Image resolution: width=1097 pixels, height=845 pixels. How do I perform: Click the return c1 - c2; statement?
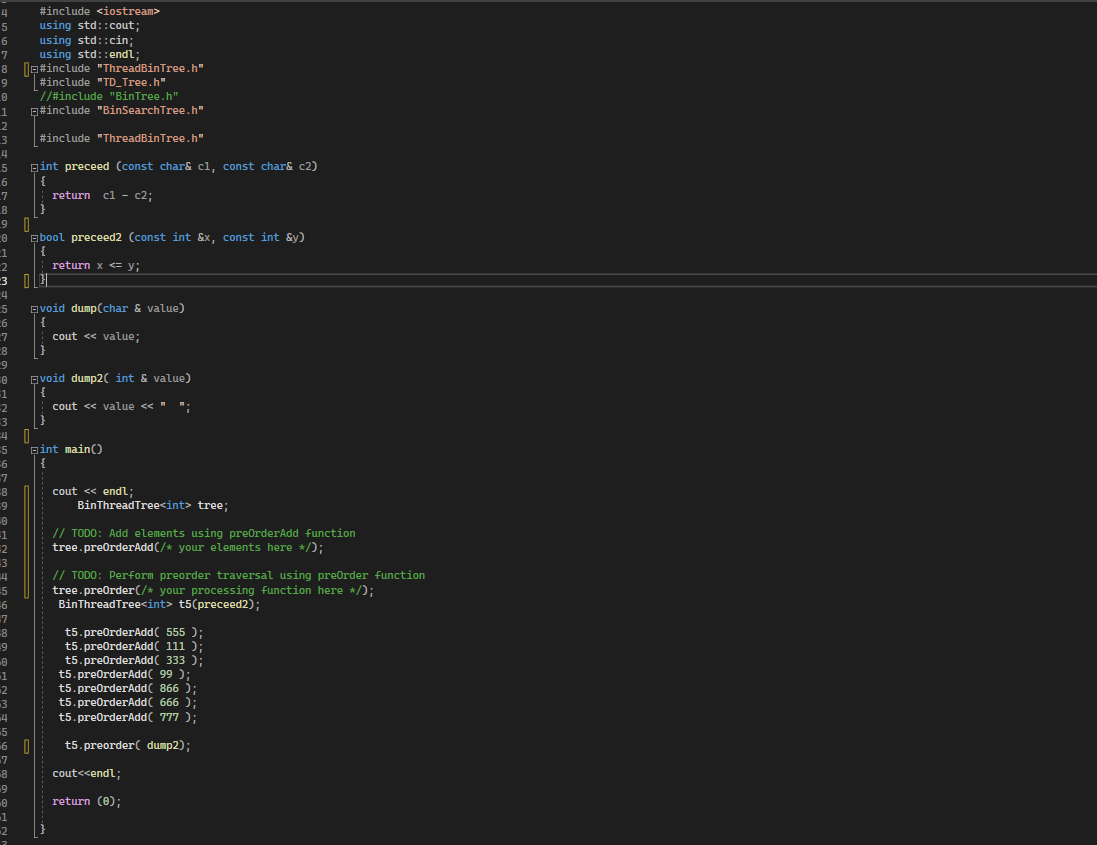pos(102,195)
